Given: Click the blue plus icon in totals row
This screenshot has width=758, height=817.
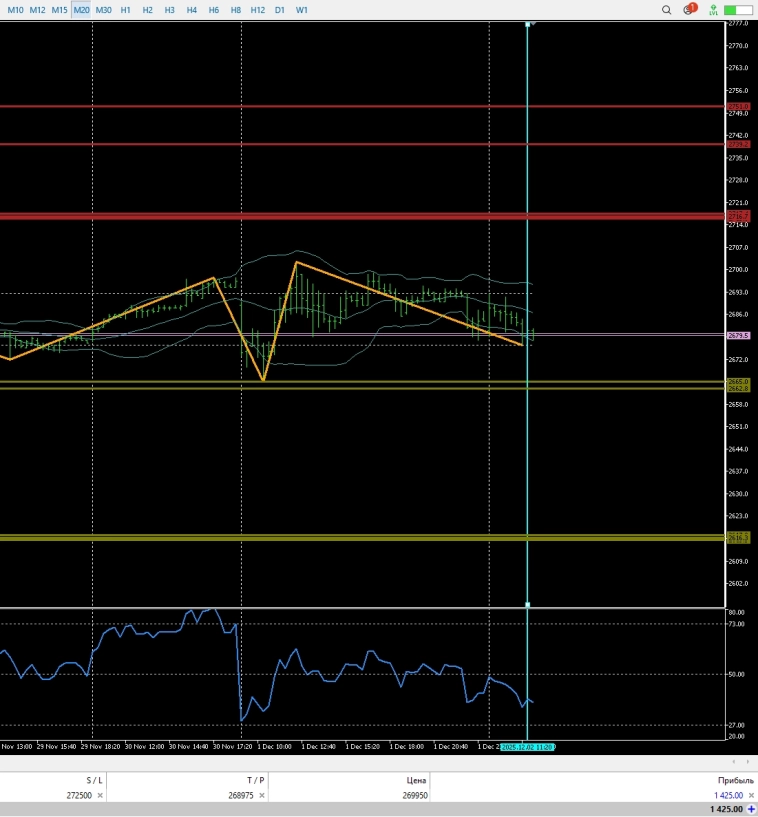Looking at the screenshot, I should click(751, 809).
